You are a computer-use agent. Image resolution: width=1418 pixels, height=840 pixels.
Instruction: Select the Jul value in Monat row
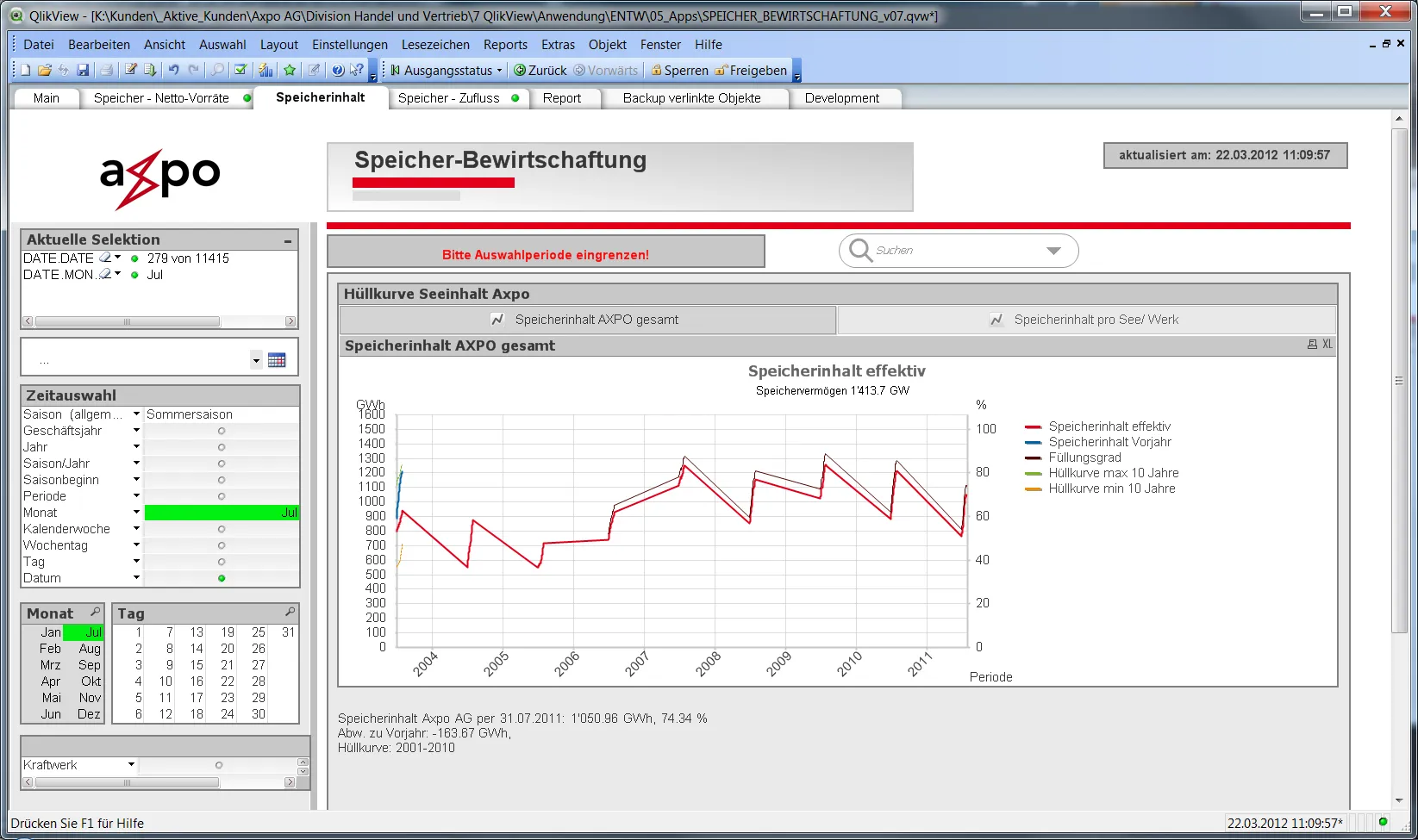[222, 513]
